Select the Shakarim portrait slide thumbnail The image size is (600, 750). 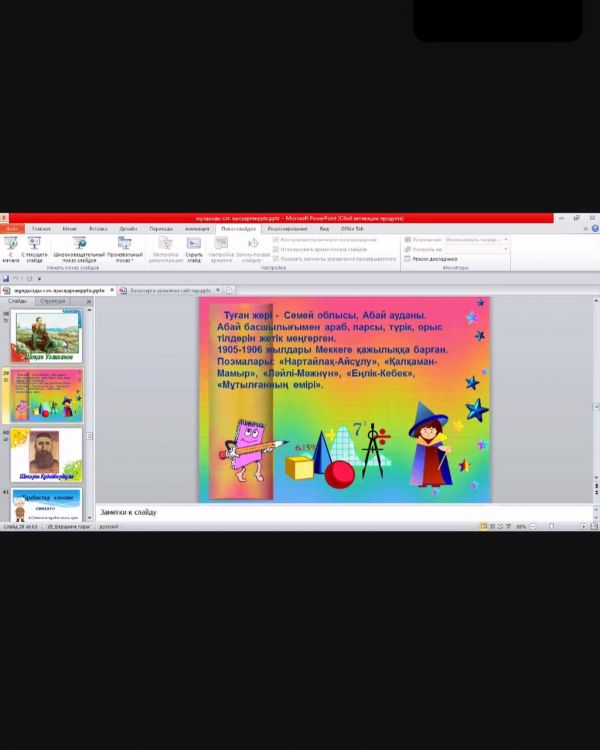[x=46, y=456]
